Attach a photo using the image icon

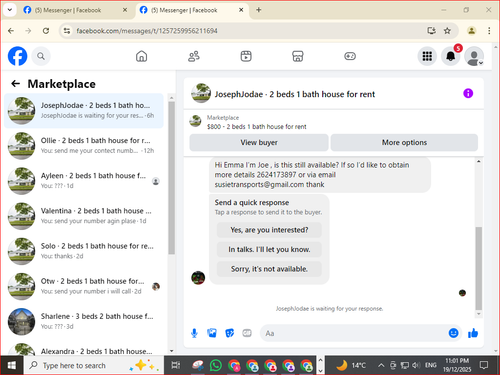[x=212, y=333]
